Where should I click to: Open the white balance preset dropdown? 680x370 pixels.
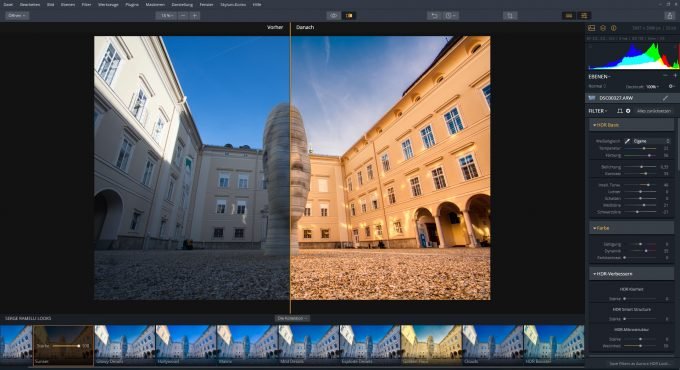651,141
